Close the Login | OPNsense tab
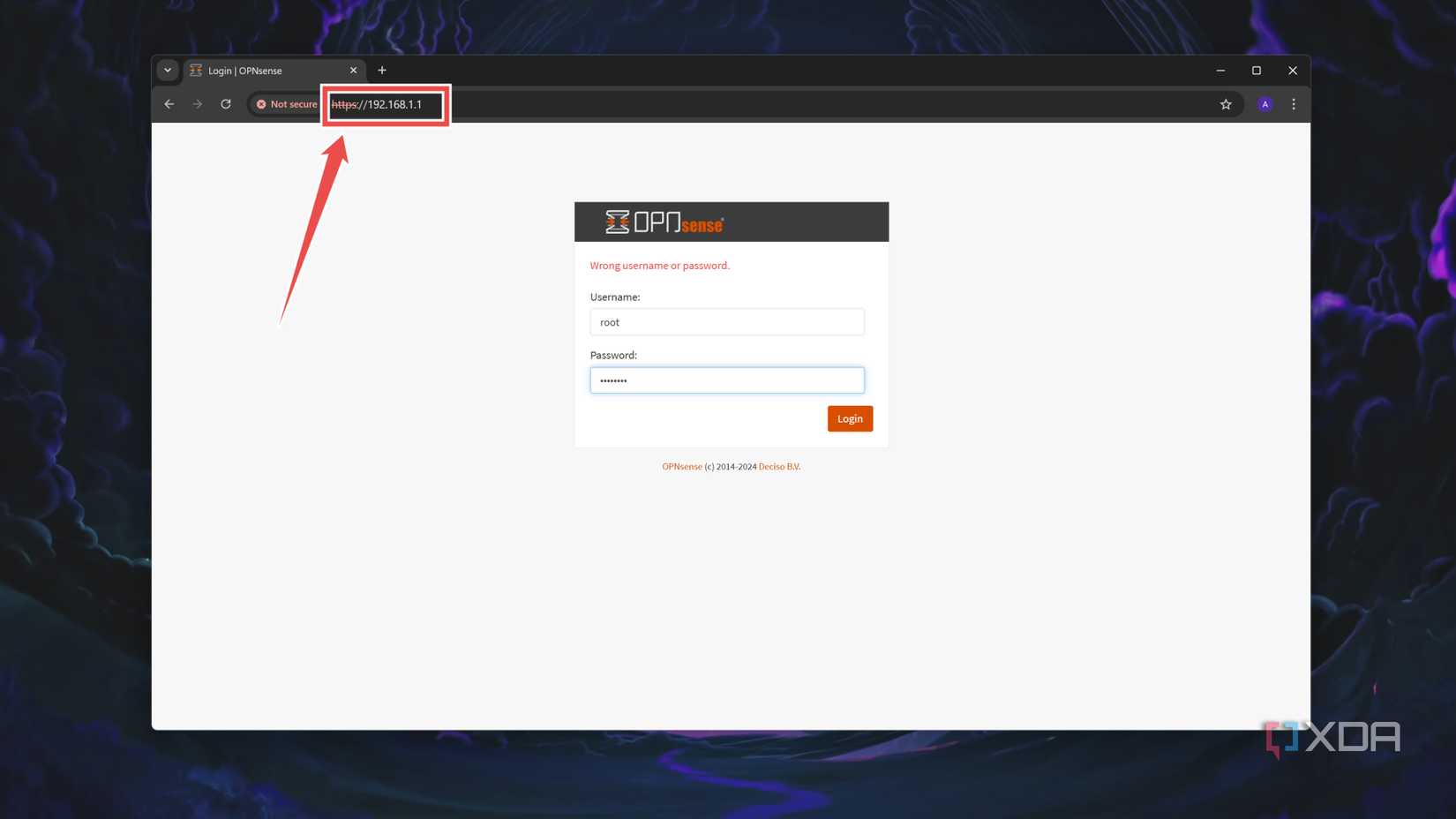This screenshot has width=1456, height=819. (354, 70)
